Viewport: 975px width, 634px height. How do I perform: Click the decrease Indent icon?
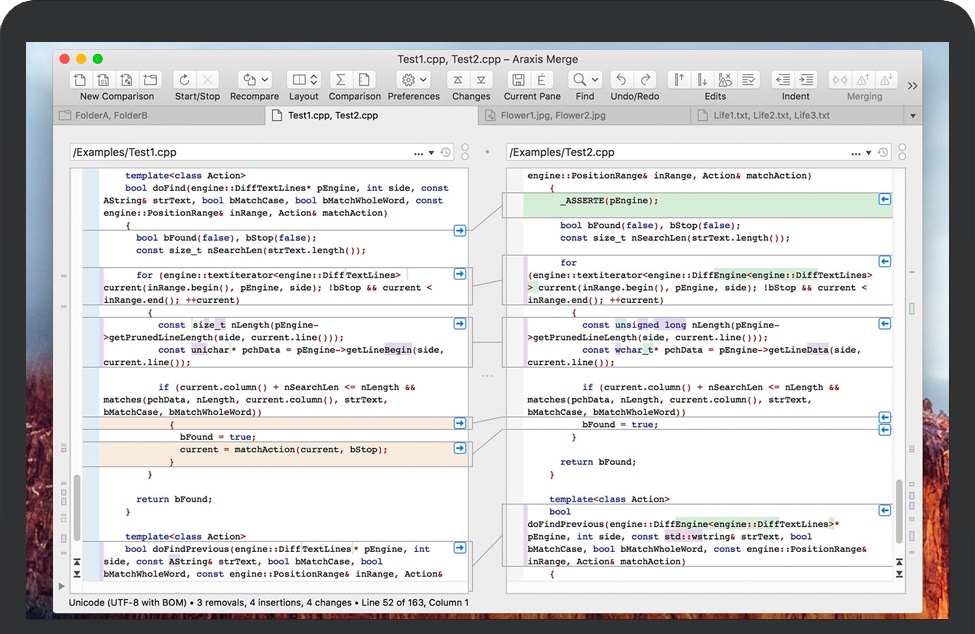(783, 80)
